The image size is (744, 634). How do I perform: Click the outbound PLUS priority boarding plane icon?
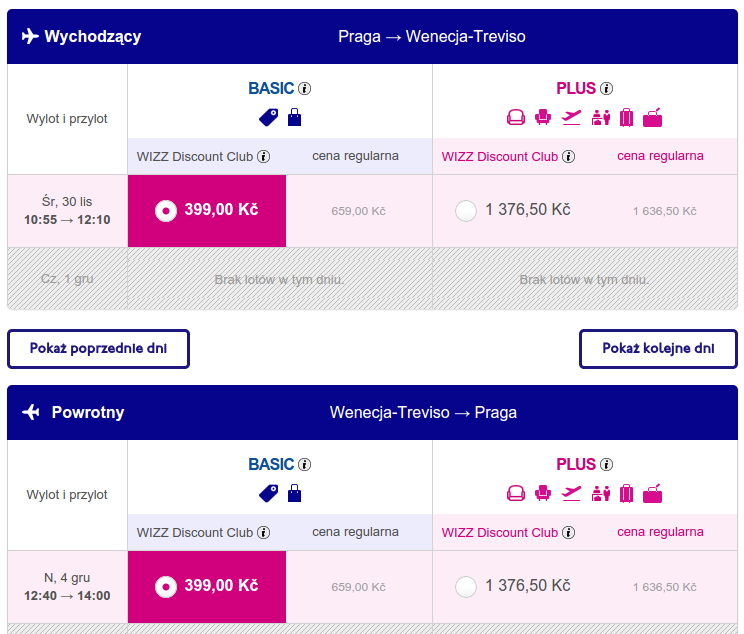click(x=571, y=117)
